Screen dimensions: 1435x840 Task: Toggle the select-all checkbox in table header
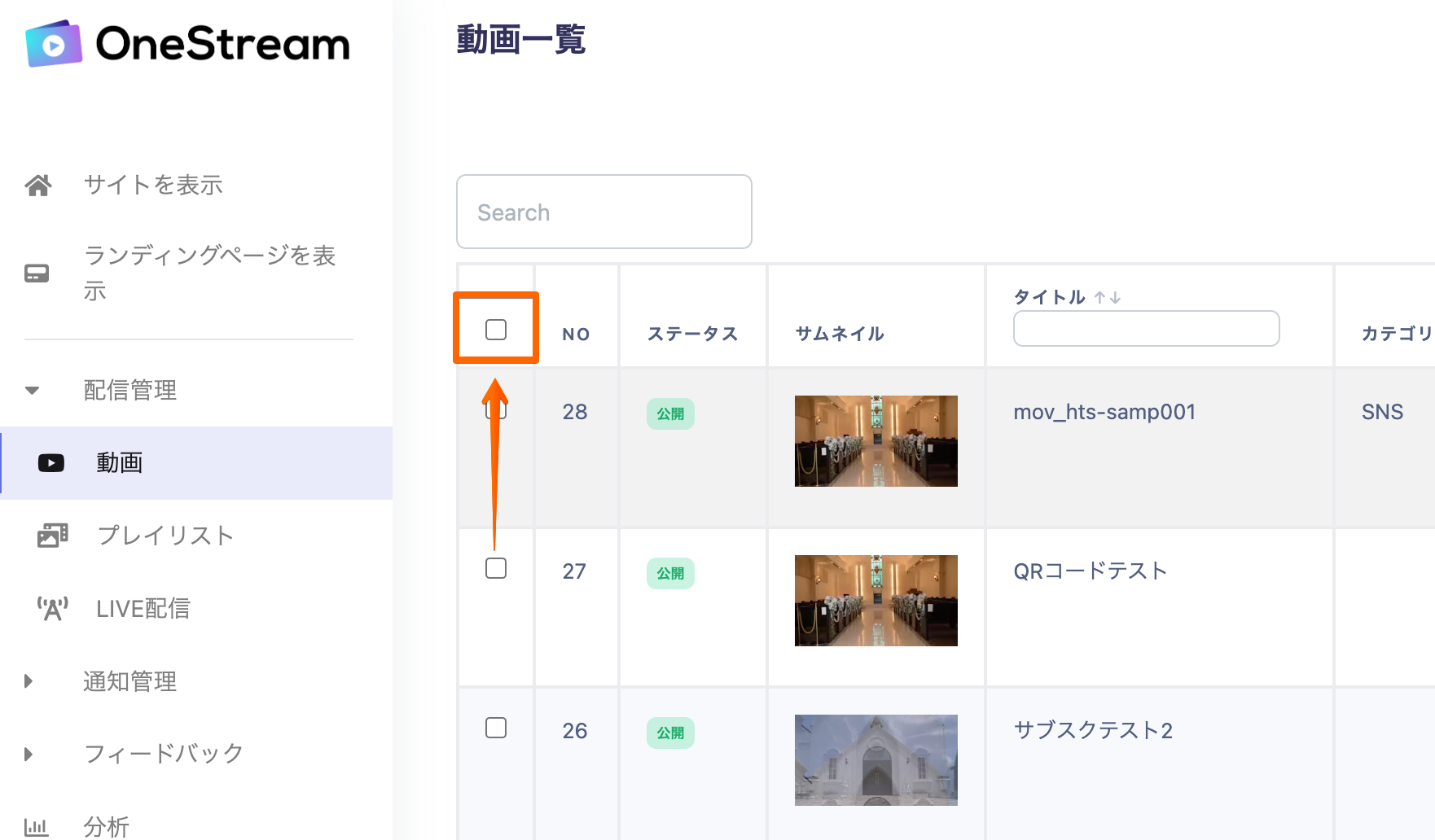tap(496, 330)
